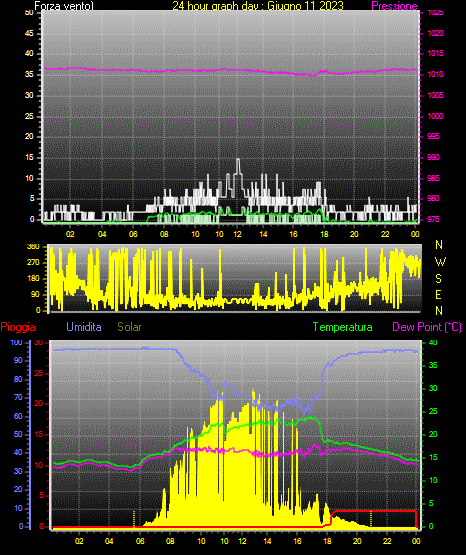466x555 pixels.
Task: Click the blue Umidita legend label
Action: 84,327
